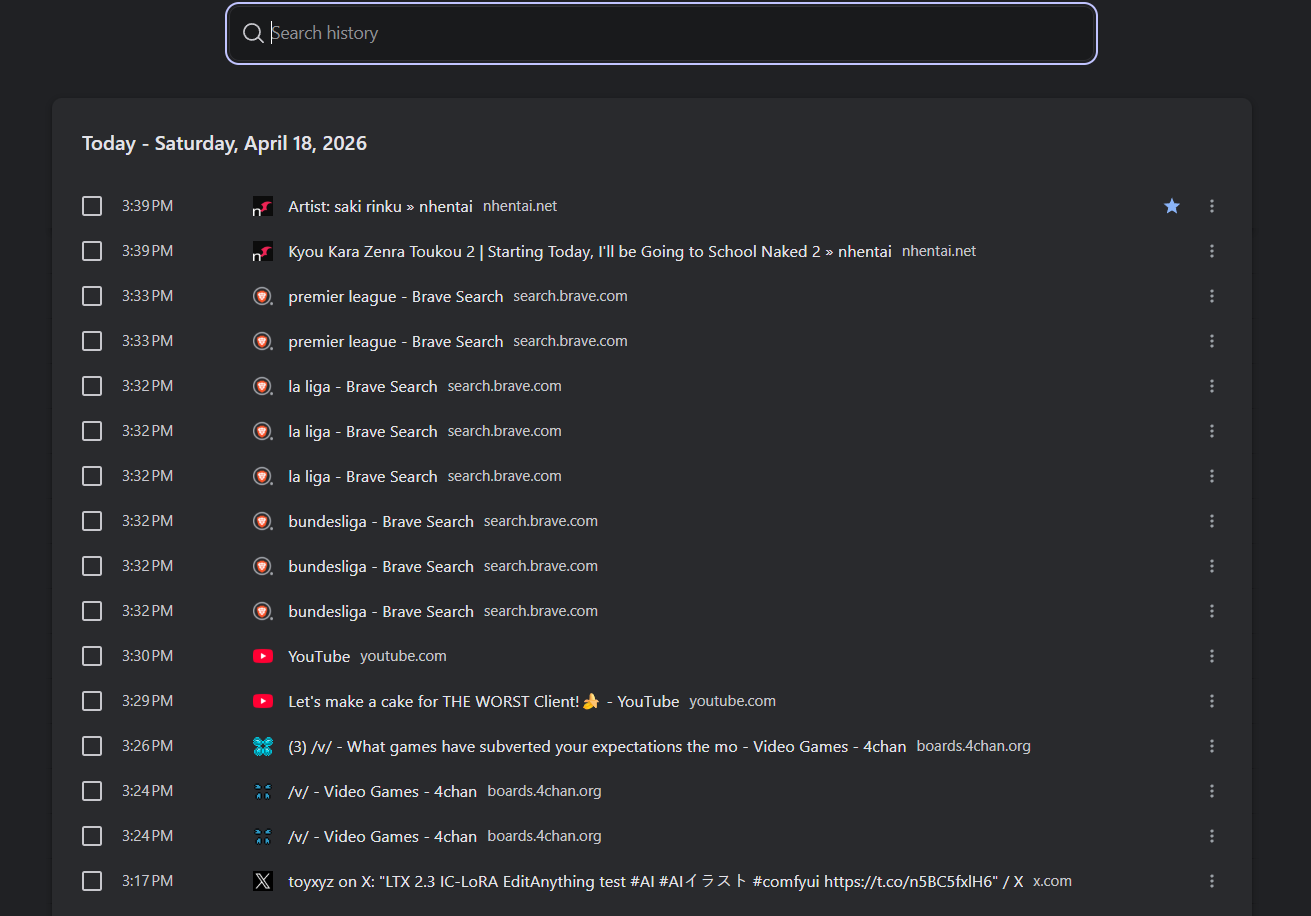The image size is (1311, 916).
Task: Open the three-dot menu for the 3:30 PM YouTube entry
Action: coord(1212,656)
